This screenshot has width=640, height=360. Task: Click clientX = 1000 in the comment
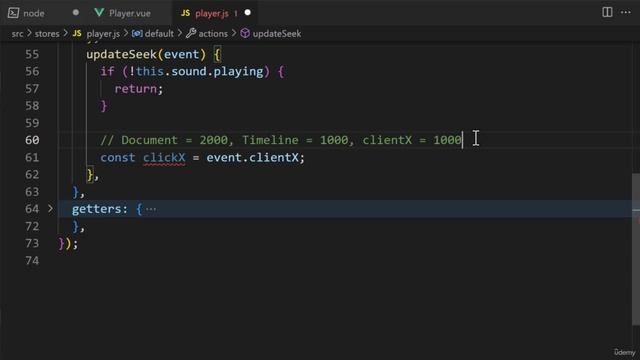click(x=412, y=140)
